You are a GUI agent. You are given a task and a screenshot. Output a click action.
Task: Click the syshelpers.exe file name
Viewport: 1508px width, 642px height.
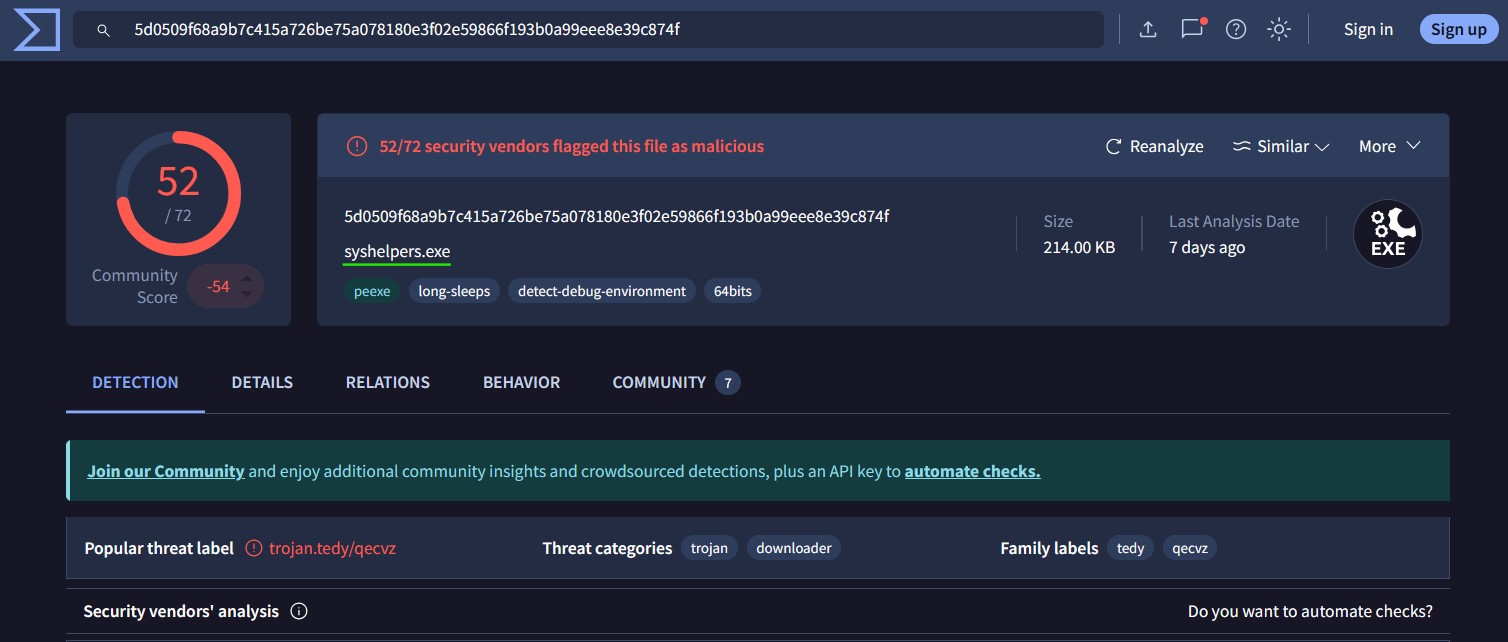point(397,251)
